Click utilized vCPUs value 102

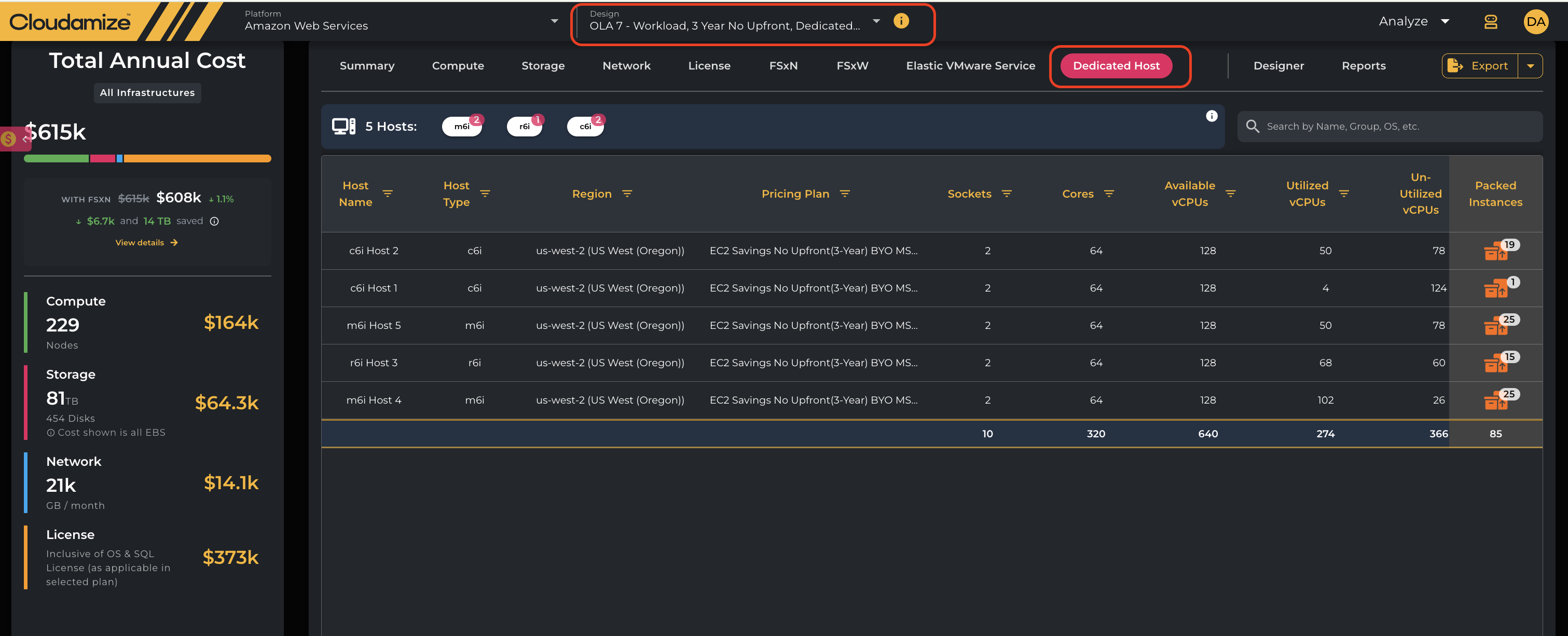click(x=1325, y=400)
